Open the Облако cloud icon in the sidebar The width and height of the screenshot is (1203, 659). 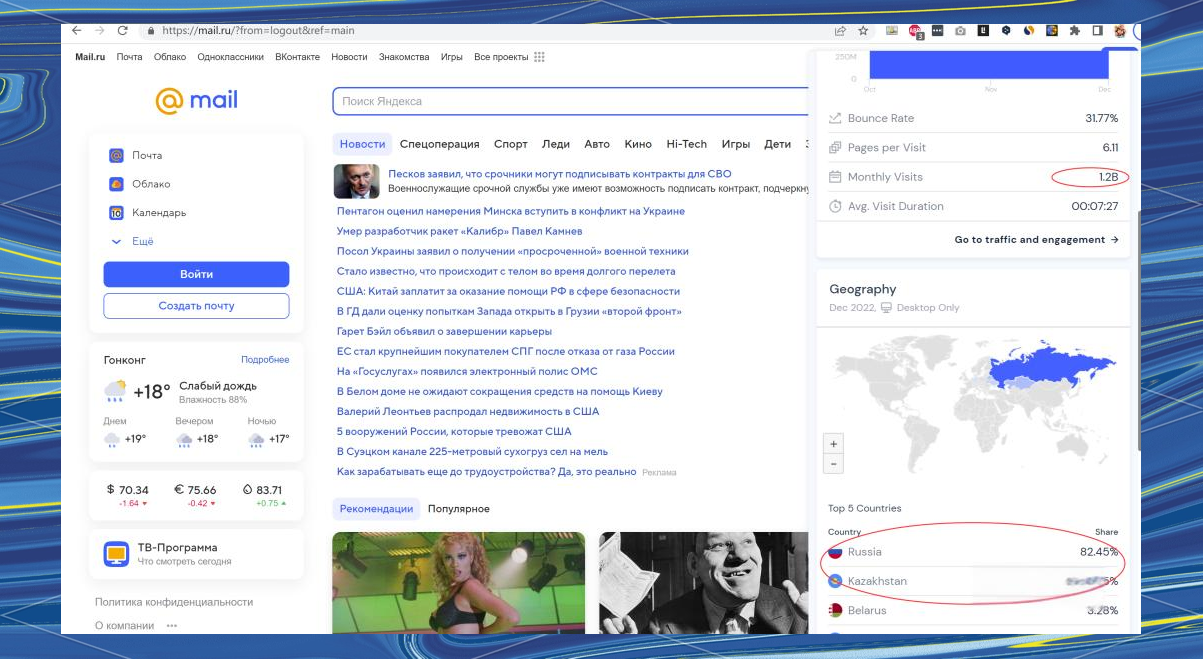point(116,184)
